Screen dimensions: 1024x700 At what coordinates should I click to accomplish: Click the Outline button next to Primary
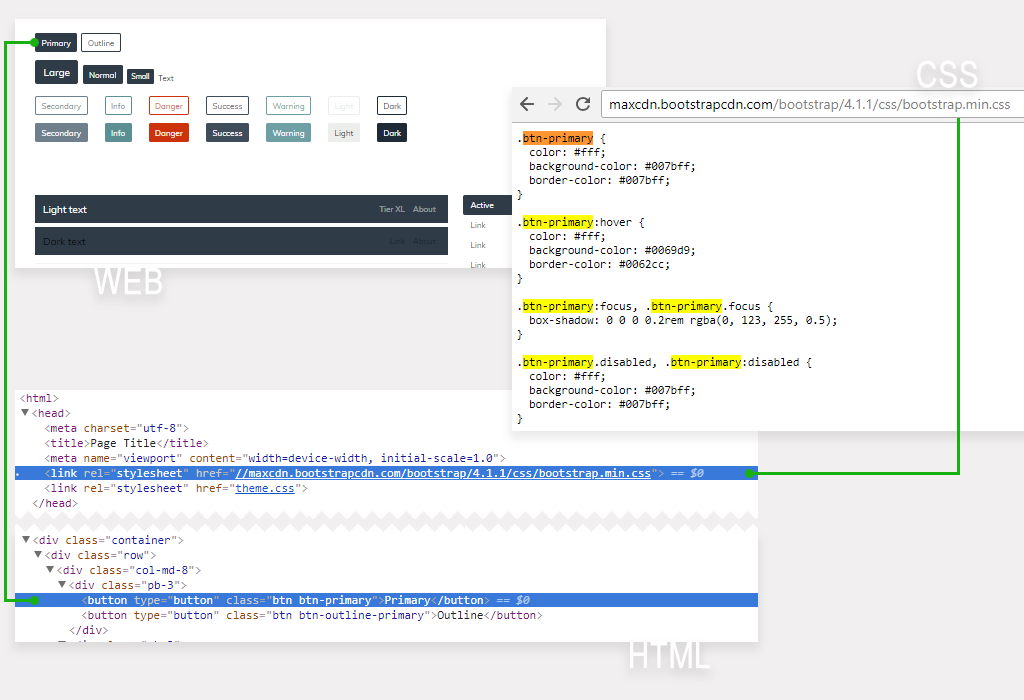100,42
